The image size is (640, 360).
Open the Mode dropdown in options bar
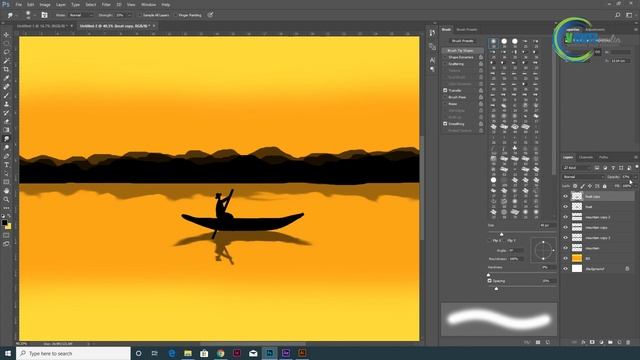point(80,15)
